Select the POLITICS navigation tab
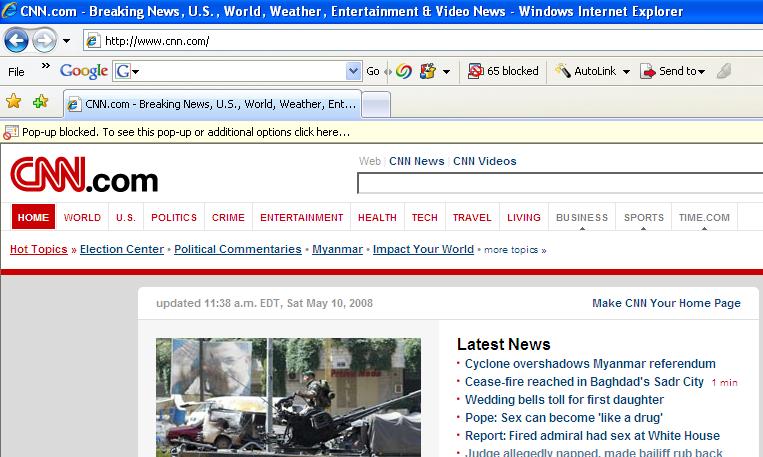This screenshot has width=763, height=457. 174,217
